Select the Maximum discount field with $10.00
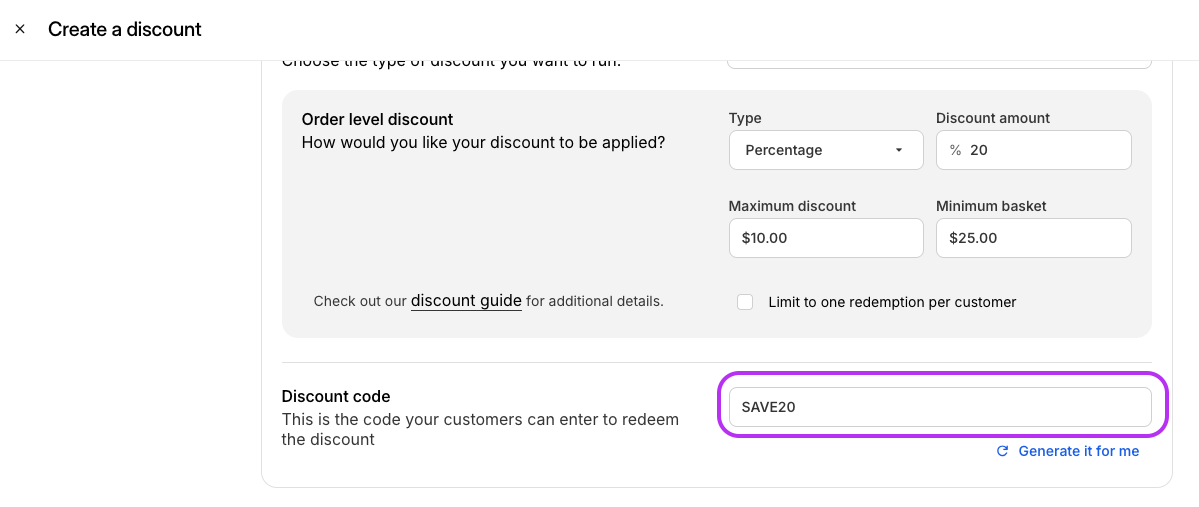The width and height of the screenshot is (1199, 507). click(x=826, y=238)
